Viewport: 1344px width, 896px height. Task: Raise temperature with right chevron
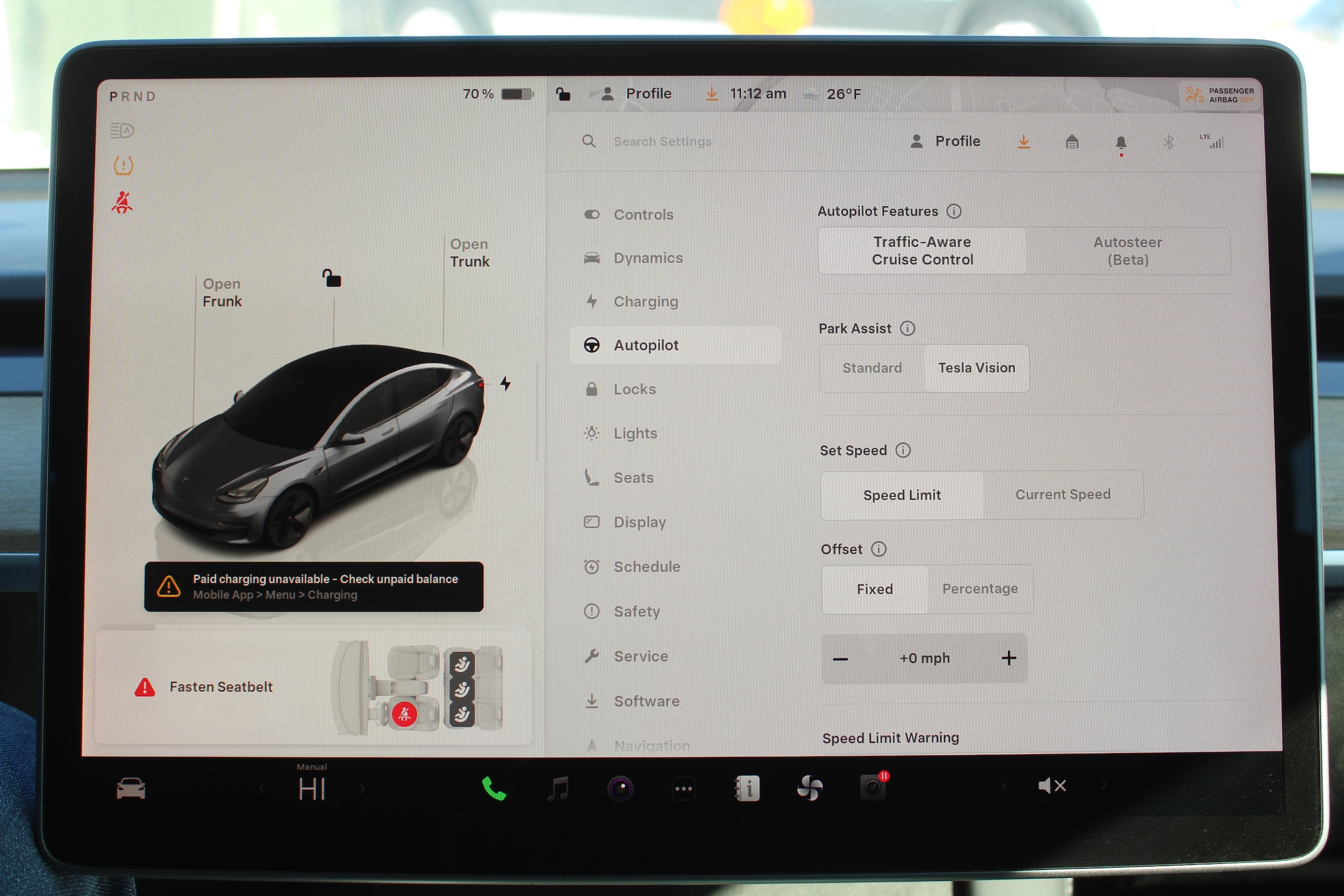point(362,789)
